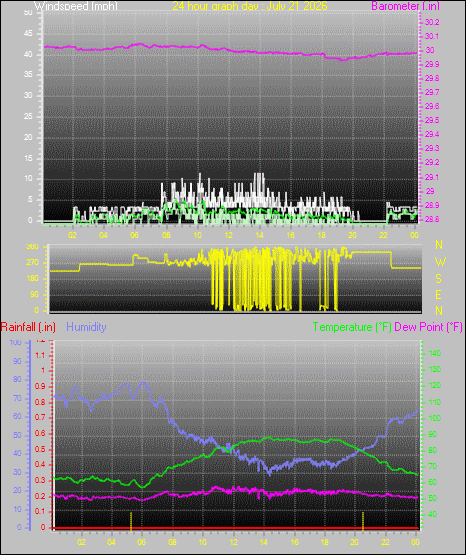This screenshot has height=555, width=466.
Task: Click the 30.2 barometer scale value
Action: 432,22
